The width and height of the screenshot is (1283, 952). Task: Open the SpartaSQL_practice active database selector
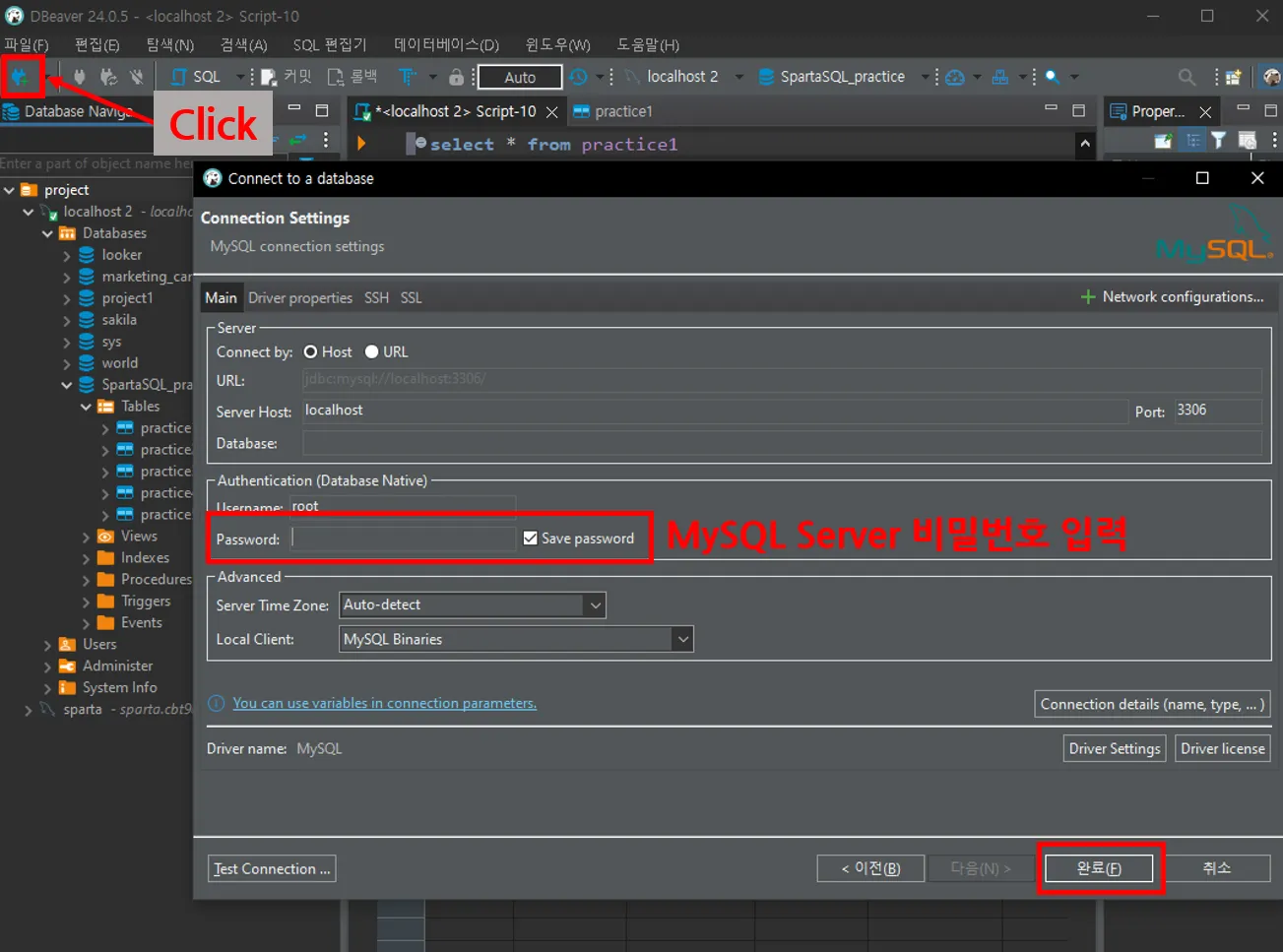coord(844,77)
